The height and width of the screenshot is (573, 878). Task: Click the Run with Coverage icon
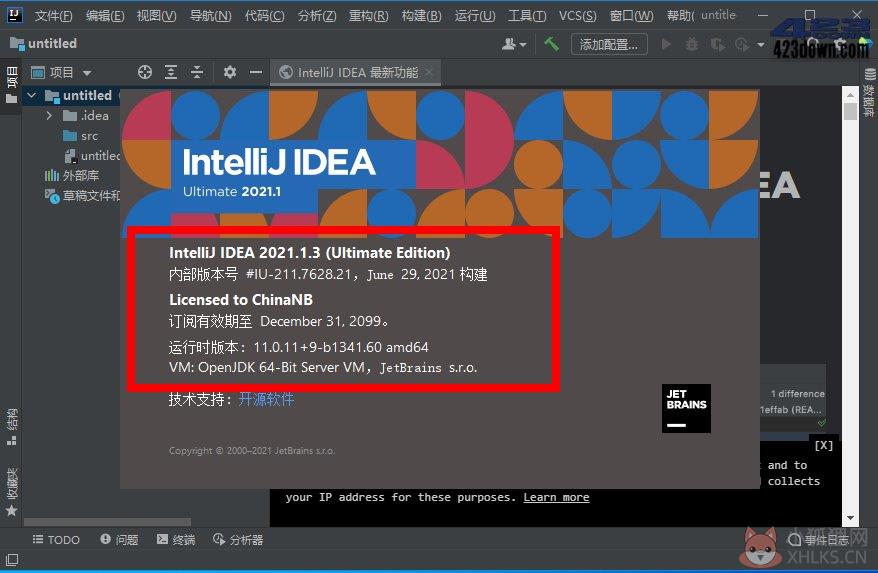717,44
